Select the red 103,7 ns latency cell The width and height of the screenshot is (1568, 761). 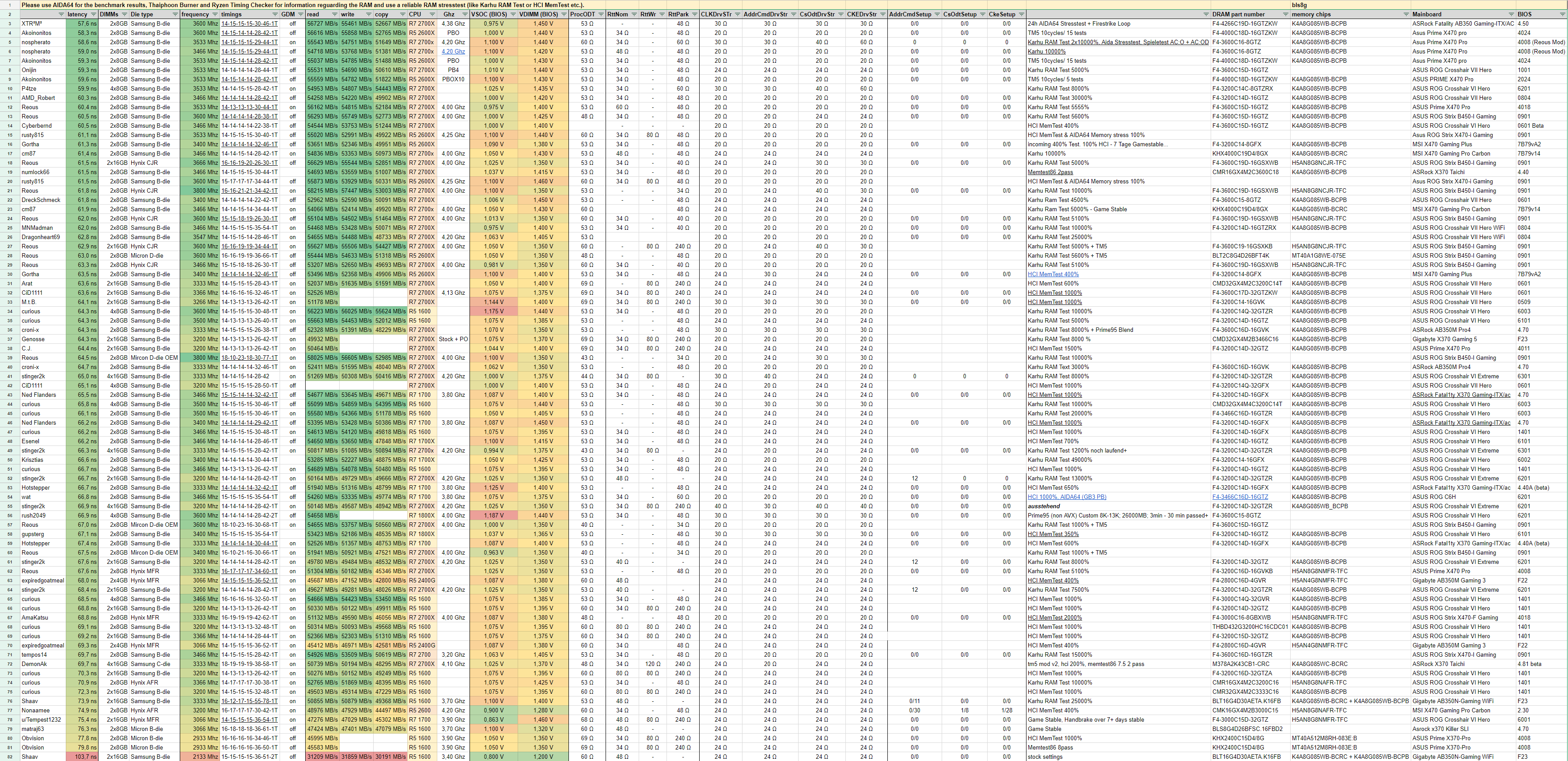click(82, 757)
